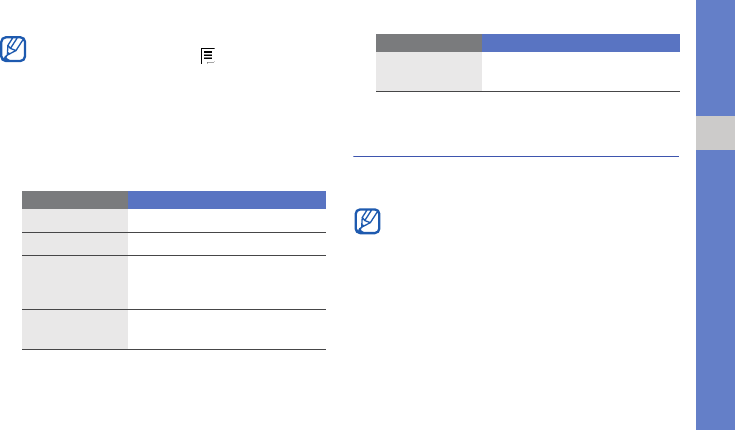Select the blue header cell of the right table
The image size is (735, 430).
tap(580, 43)
